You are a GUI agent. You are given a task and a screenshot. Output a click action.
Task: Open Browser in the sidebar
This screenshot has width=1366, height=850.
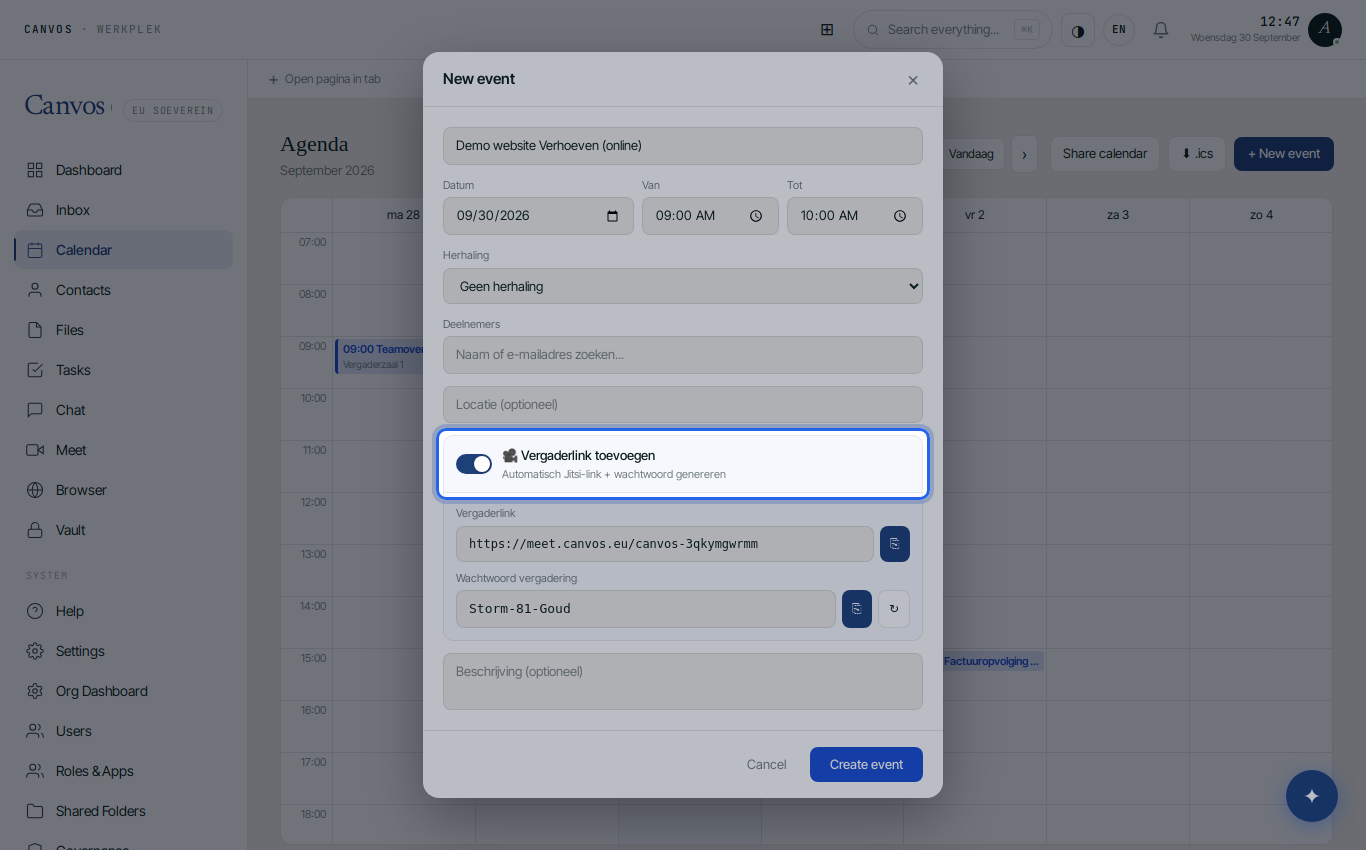pyautogui.click(x=123, y=490)
